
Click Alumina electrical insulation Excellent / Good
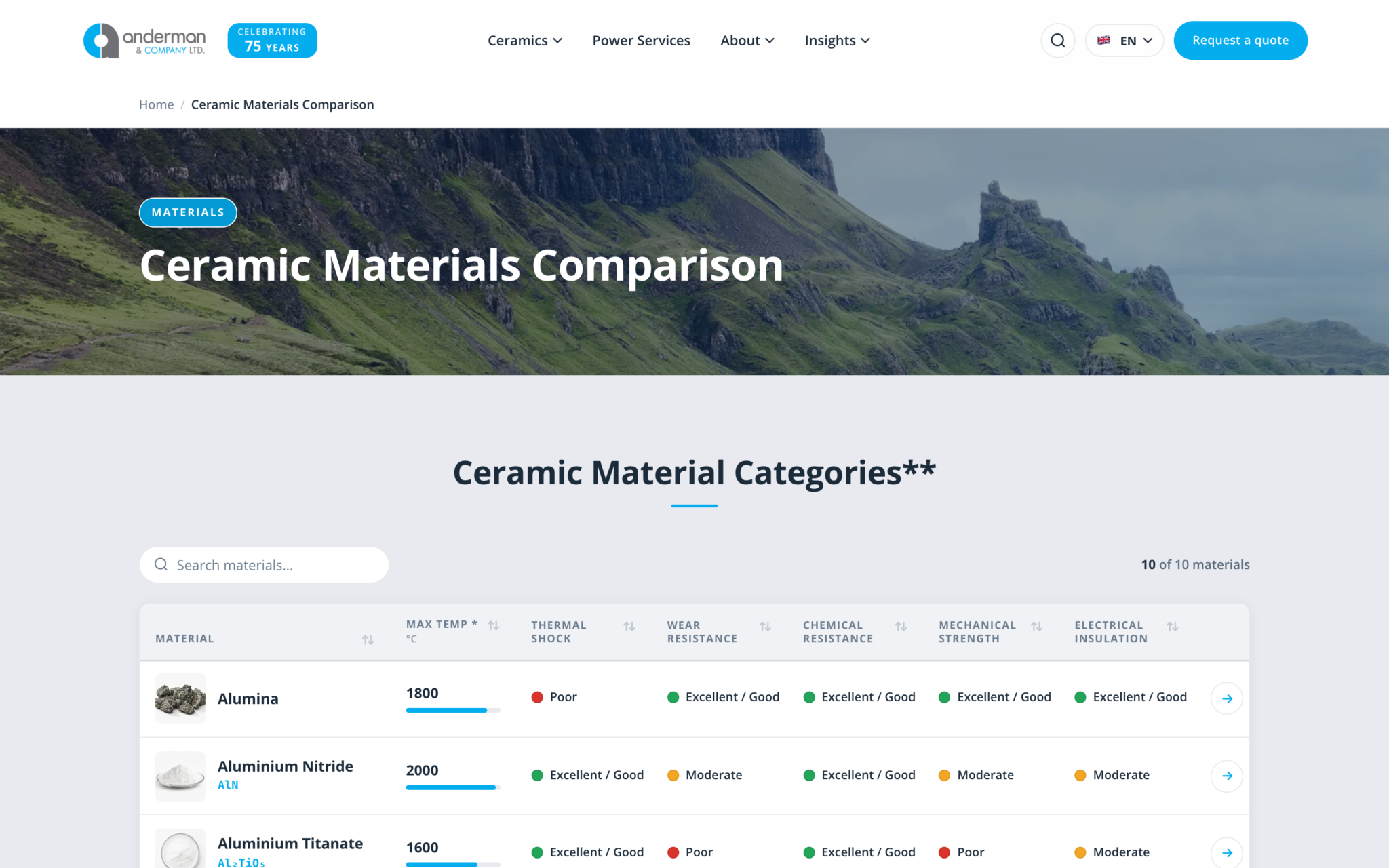pos(1131,697)
